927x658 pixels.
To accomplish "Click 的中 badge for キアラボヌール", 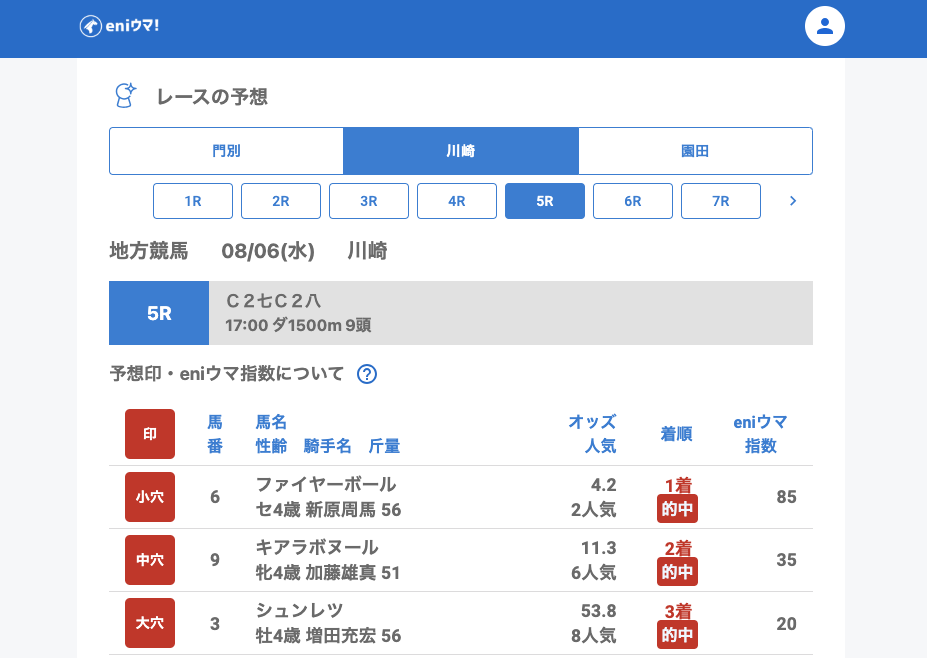I will point(677,572).
